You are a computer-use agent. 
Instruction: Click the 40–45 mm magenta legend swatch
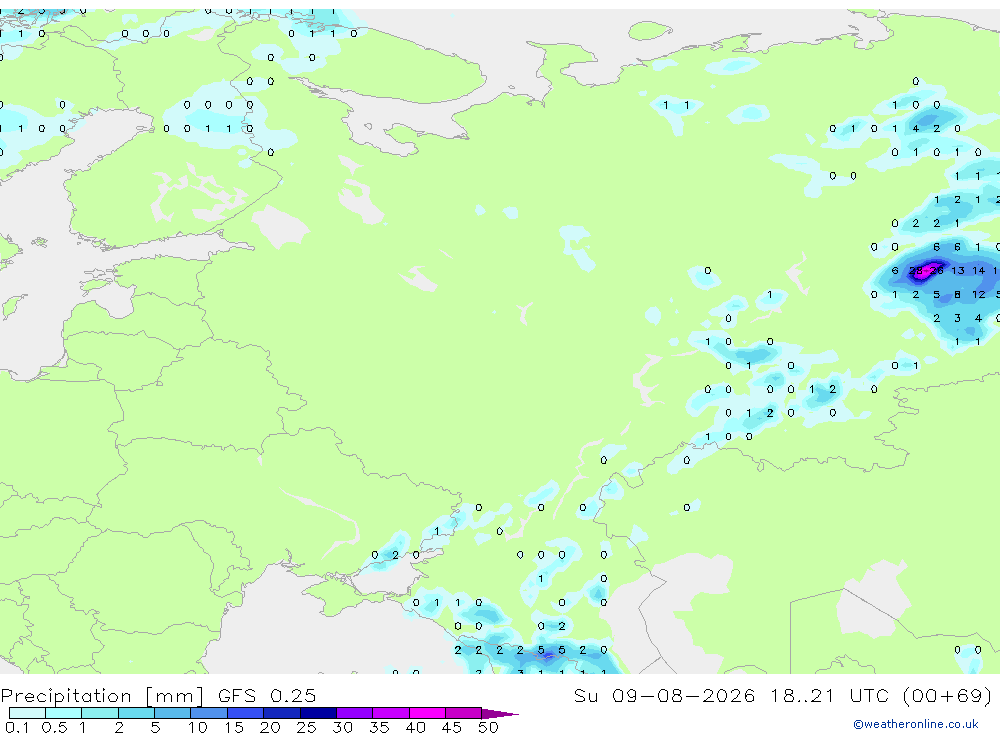click(x=427, y=713)
